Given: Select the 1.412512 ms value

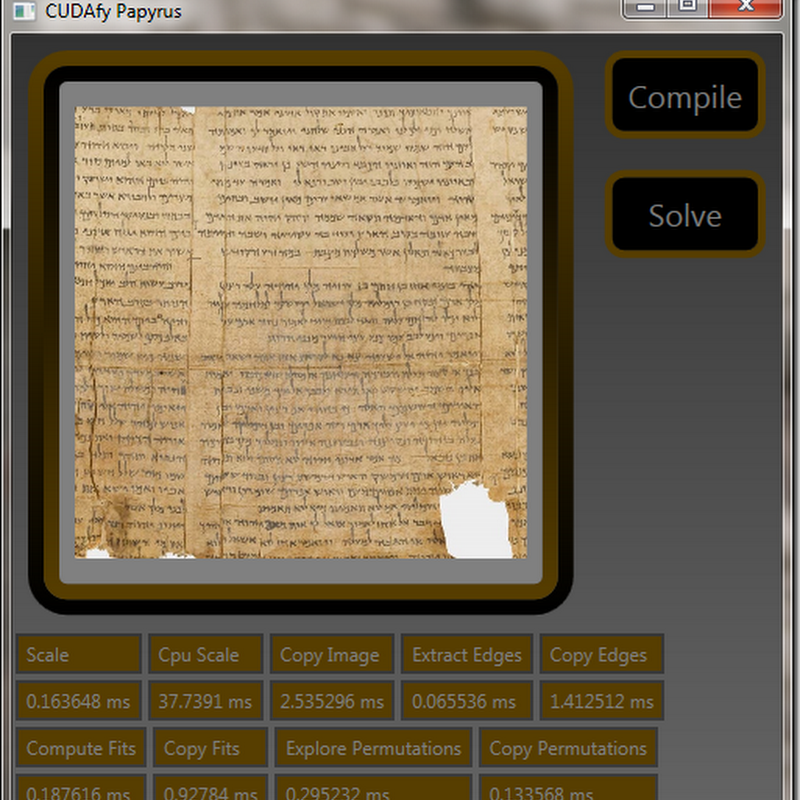Looking at the screenshot, I should coord(602,701).
